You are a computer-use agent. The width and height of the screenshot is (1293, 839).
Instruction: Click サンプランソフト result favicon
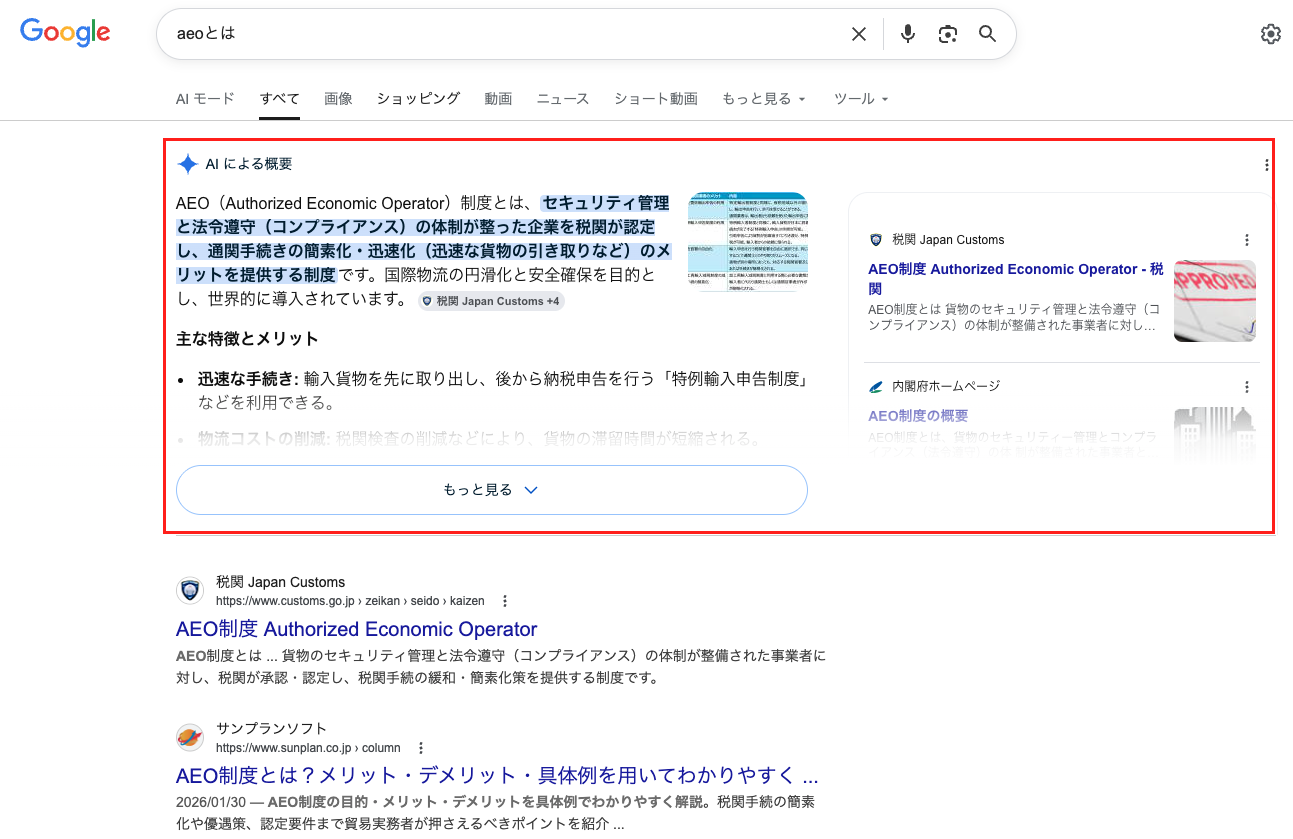190,737
